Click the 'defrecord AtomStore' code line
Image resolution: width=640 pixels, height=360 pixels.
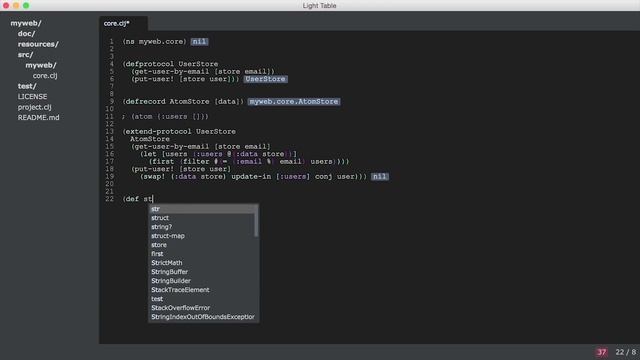[x=183, y=102]
